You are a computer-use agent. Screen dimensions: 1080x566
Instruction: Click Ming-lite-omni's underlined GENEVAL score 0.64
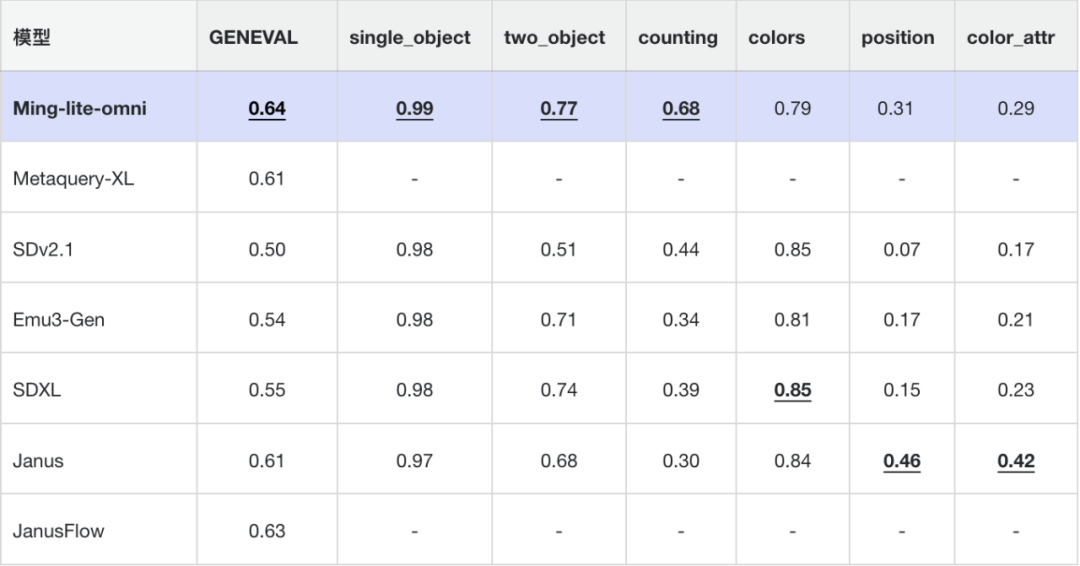point(267,108)
